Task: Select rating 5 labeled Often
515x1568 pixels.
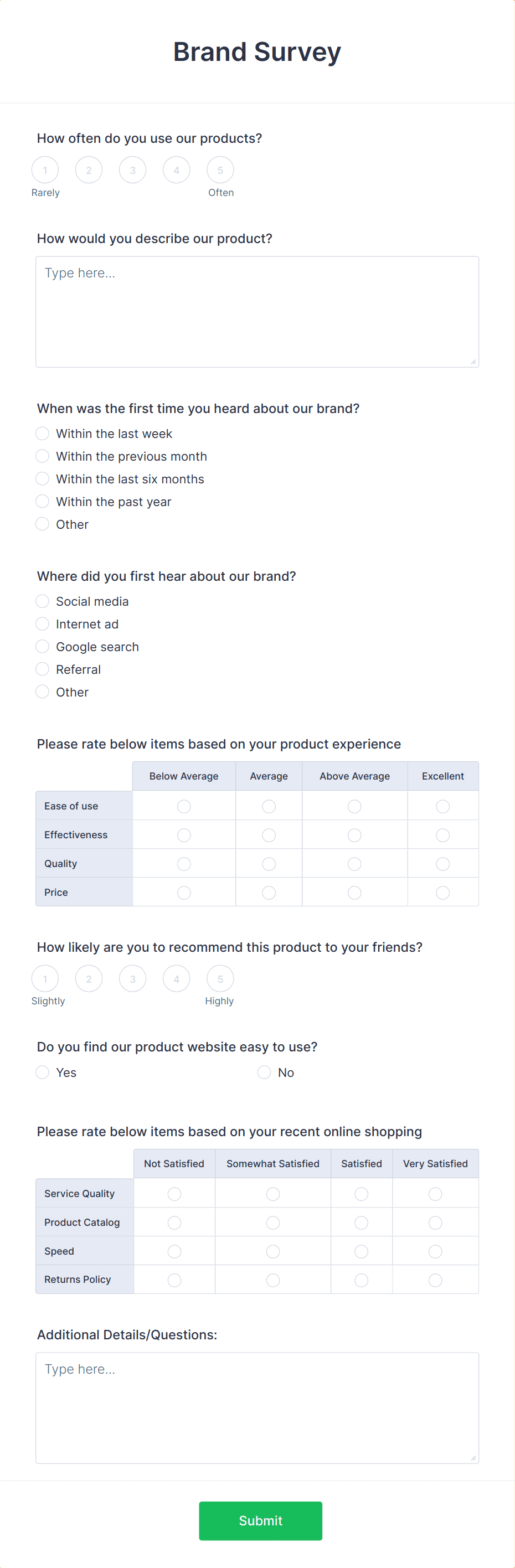Action: tap(220, 170)
